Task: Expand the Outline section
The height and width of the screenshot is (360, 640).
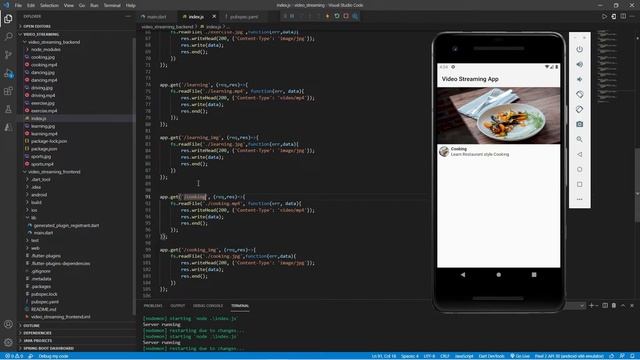Action: coord(31,326)
